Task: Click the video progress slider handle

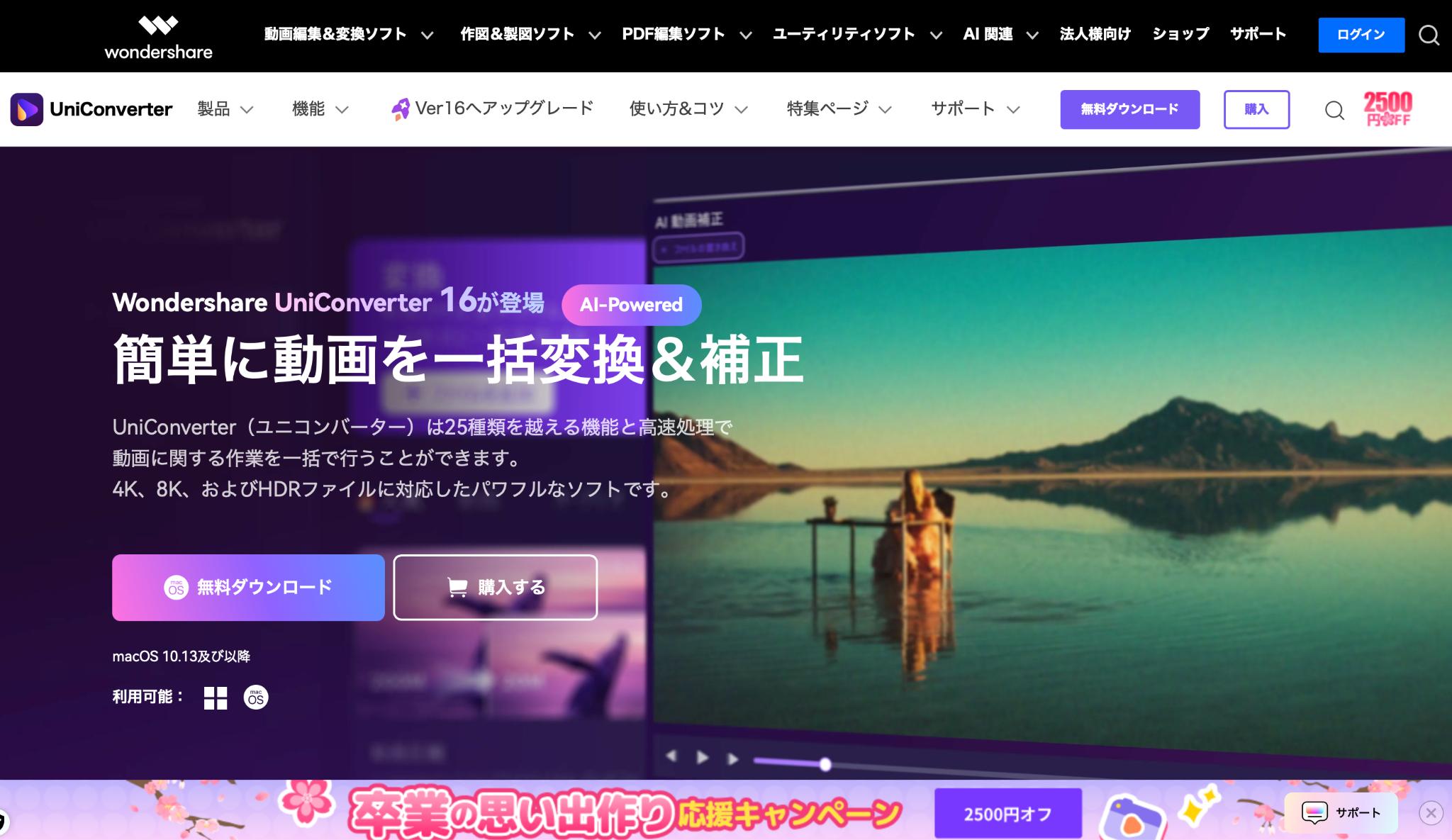Action: pos(825,764)
